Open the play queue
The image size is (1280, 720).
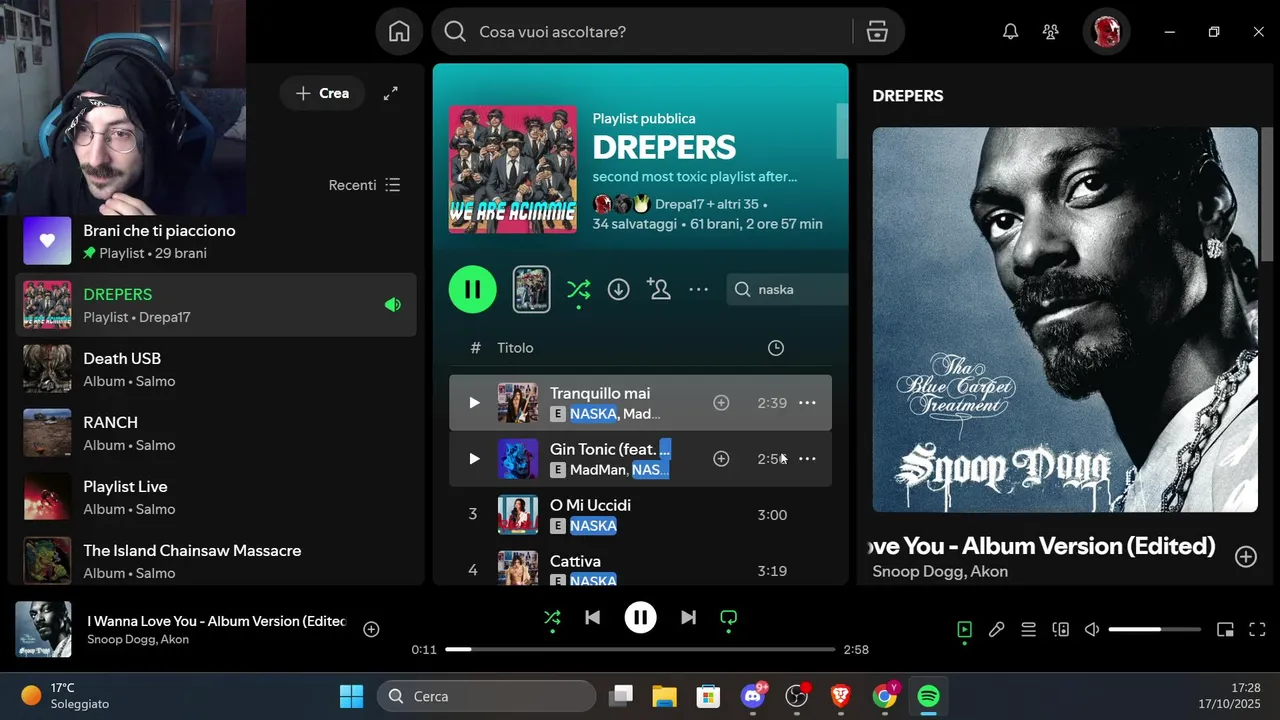[1028, 629]
